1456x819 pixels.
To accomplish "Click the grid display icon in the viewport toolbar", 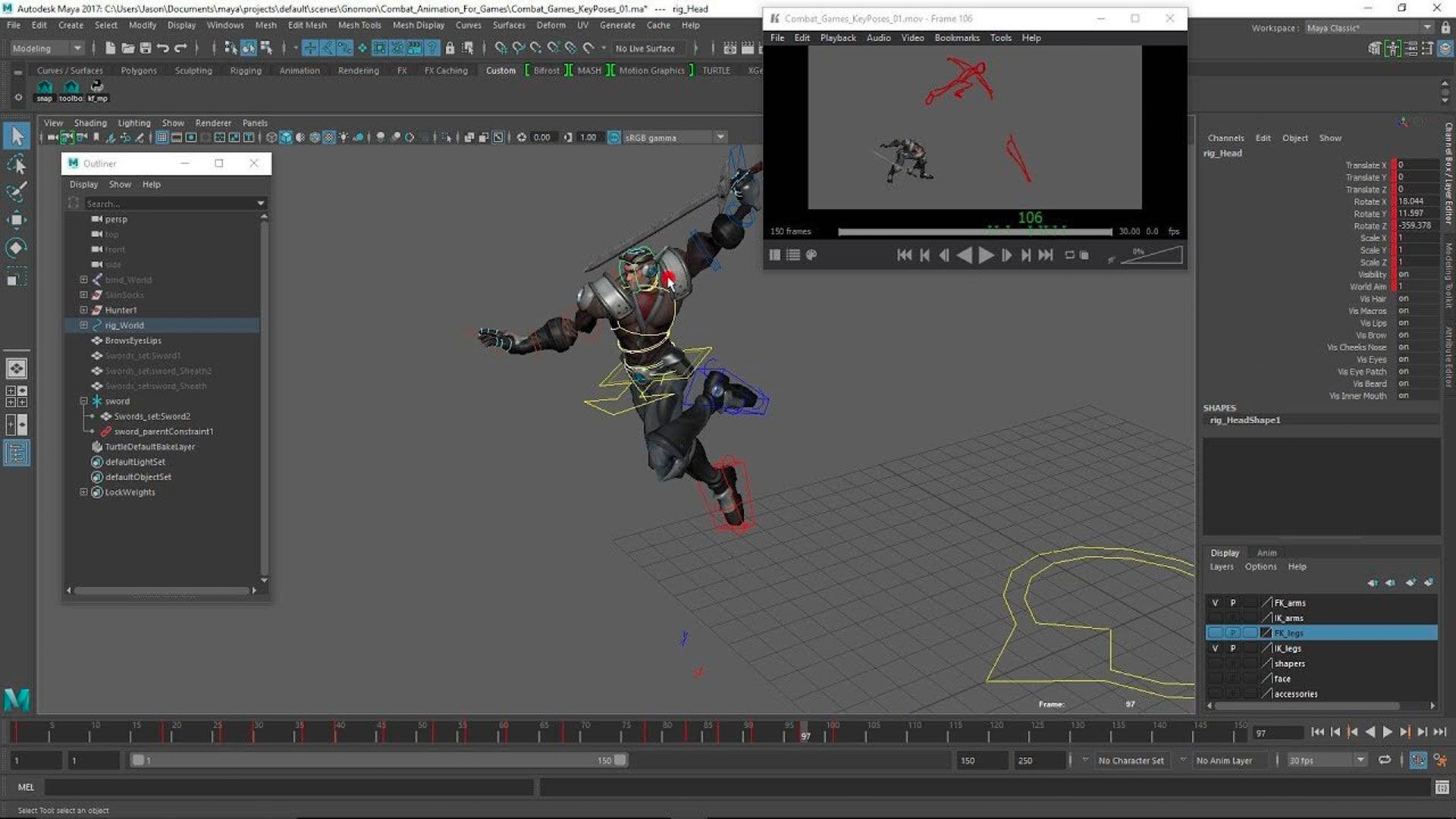I will 162,137.
